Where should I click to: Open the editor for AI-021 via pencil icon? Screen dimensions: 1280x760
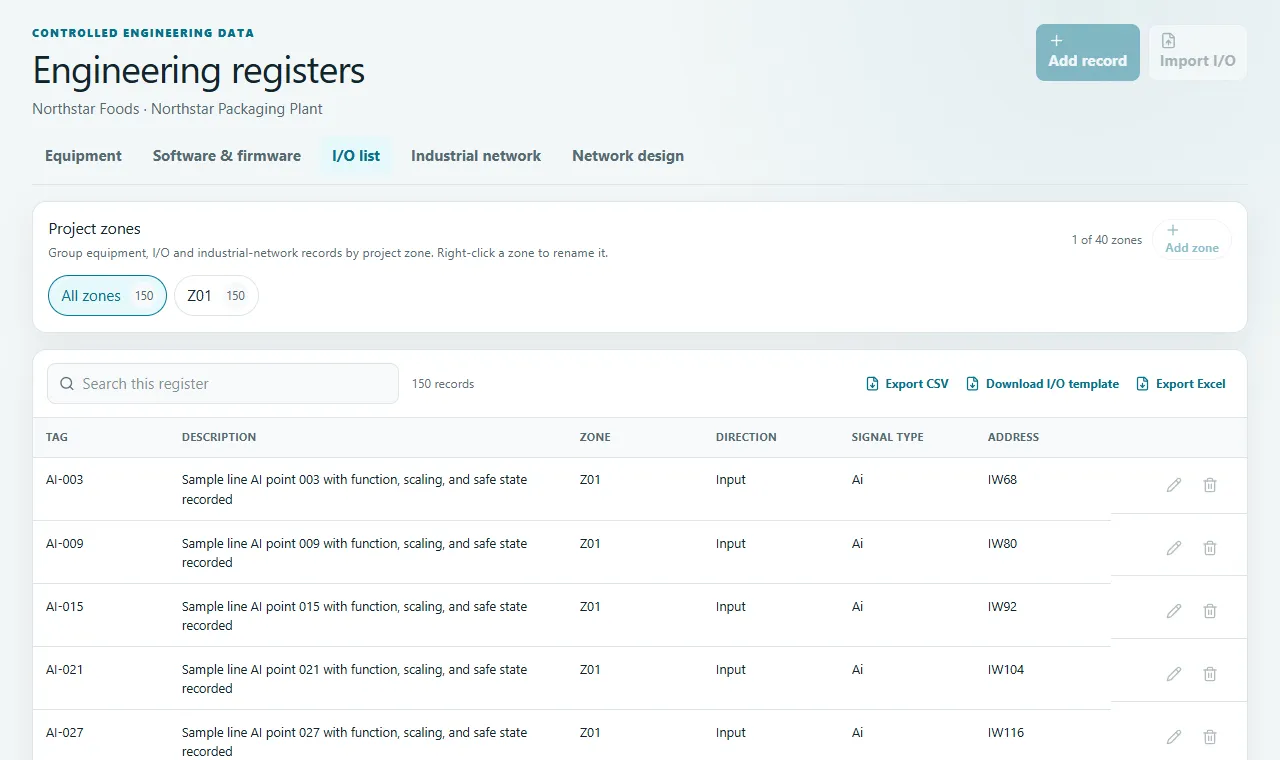pos(1174,674)
